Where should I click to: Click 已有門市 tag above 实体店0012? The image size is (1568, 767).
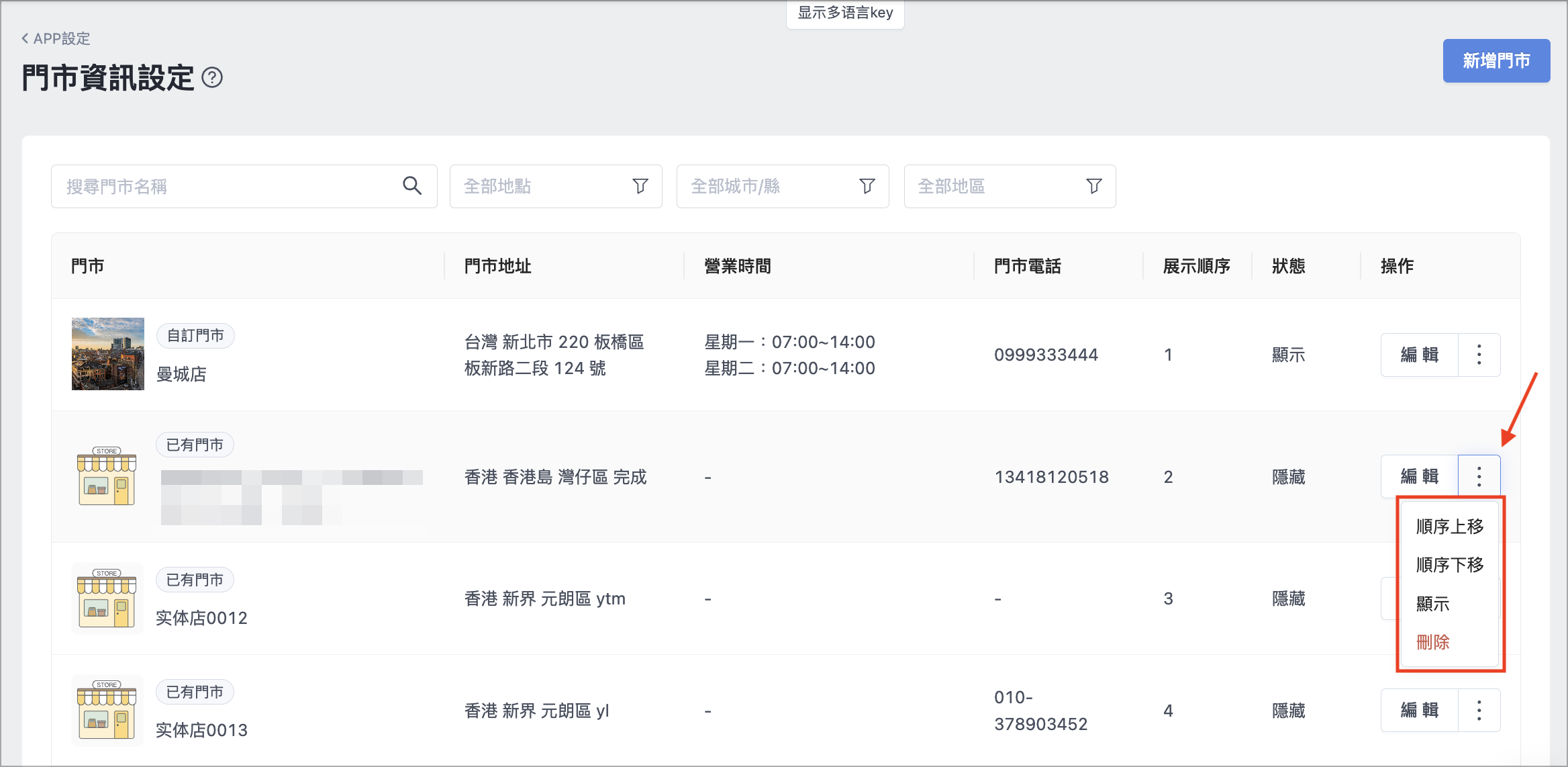click(x=195, y=580)
